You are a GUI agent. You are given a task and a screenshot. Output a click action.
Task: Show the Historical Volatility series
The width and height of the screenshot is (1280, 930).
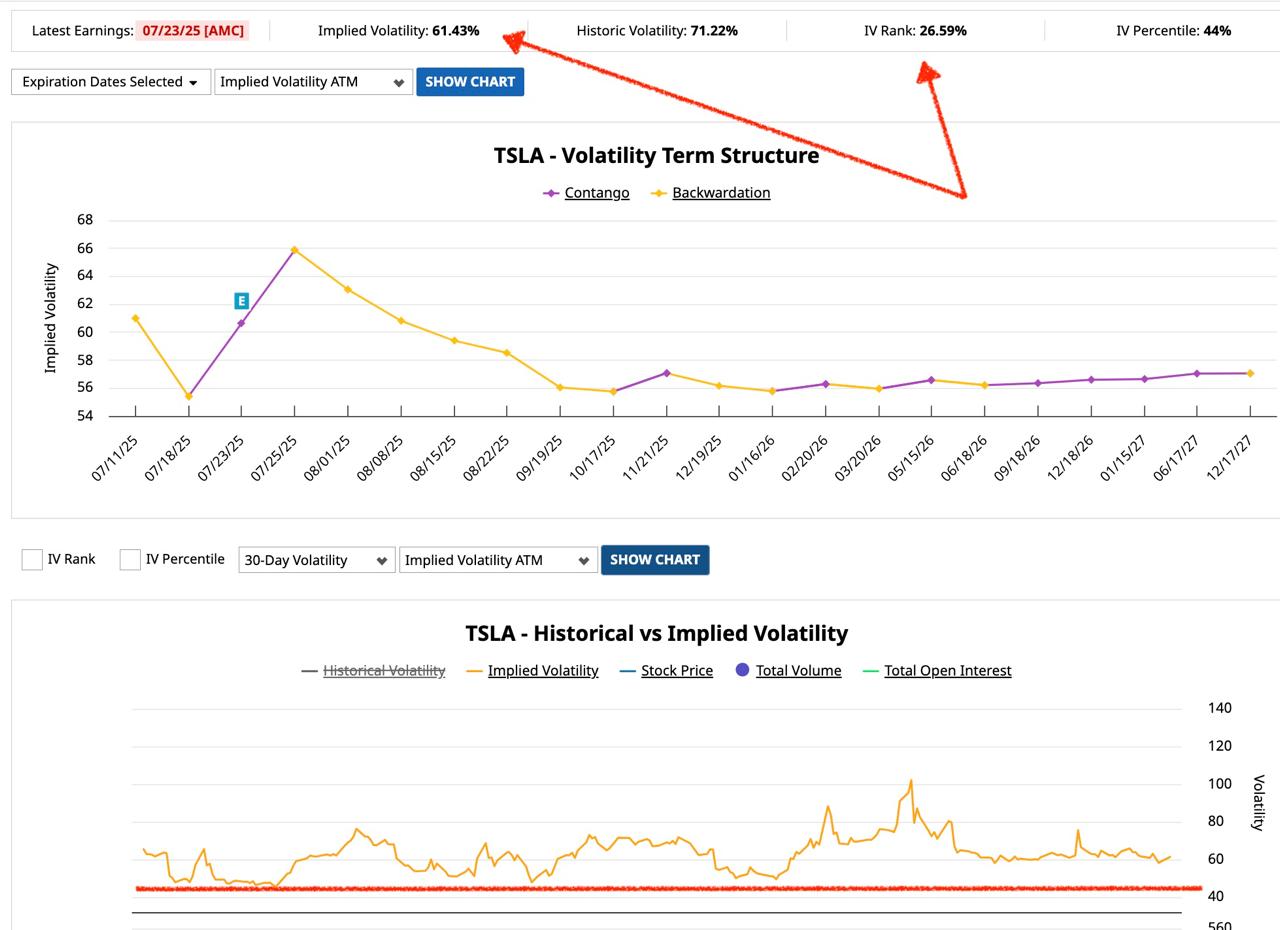click(x=383, y=671)
